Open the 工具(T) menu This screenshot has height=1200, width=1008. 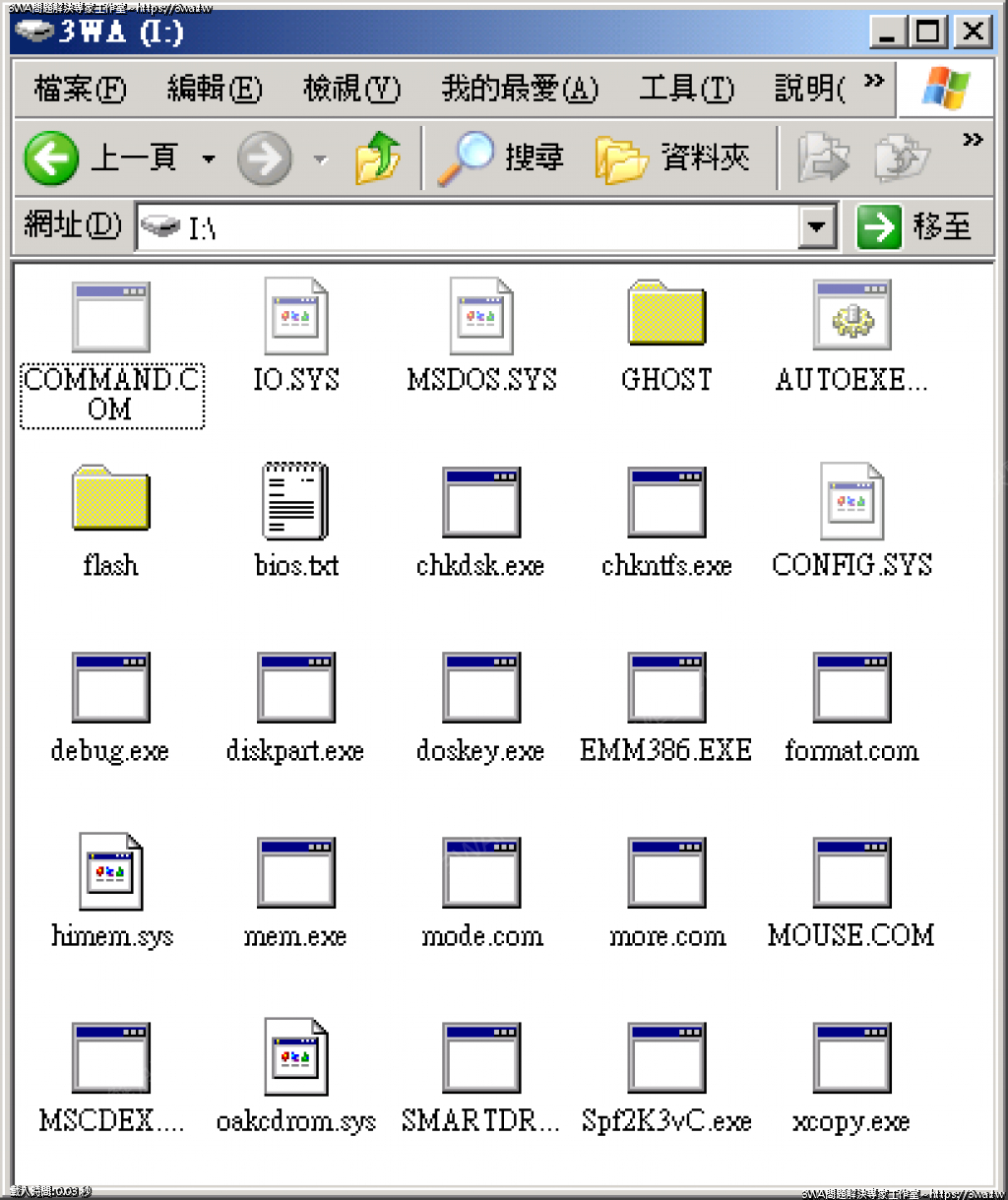tap(686, 90)
